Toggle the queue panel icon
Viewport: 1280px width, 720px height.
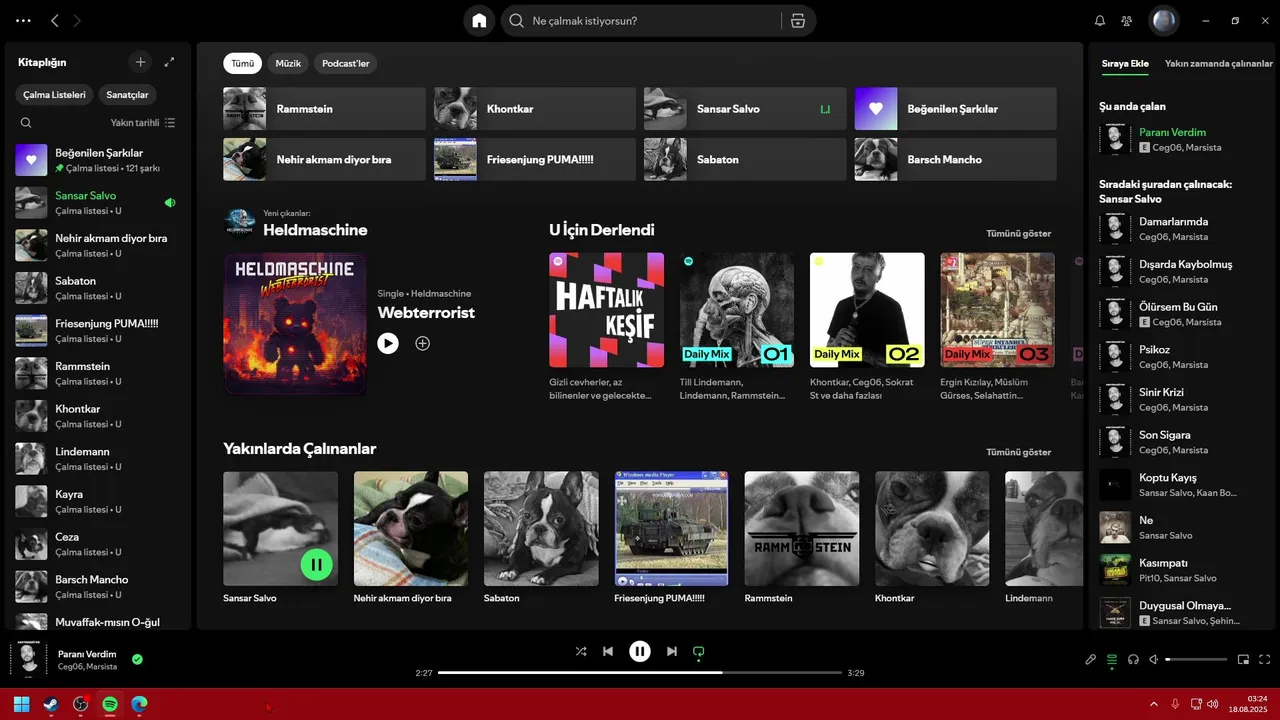point(1112,659)
